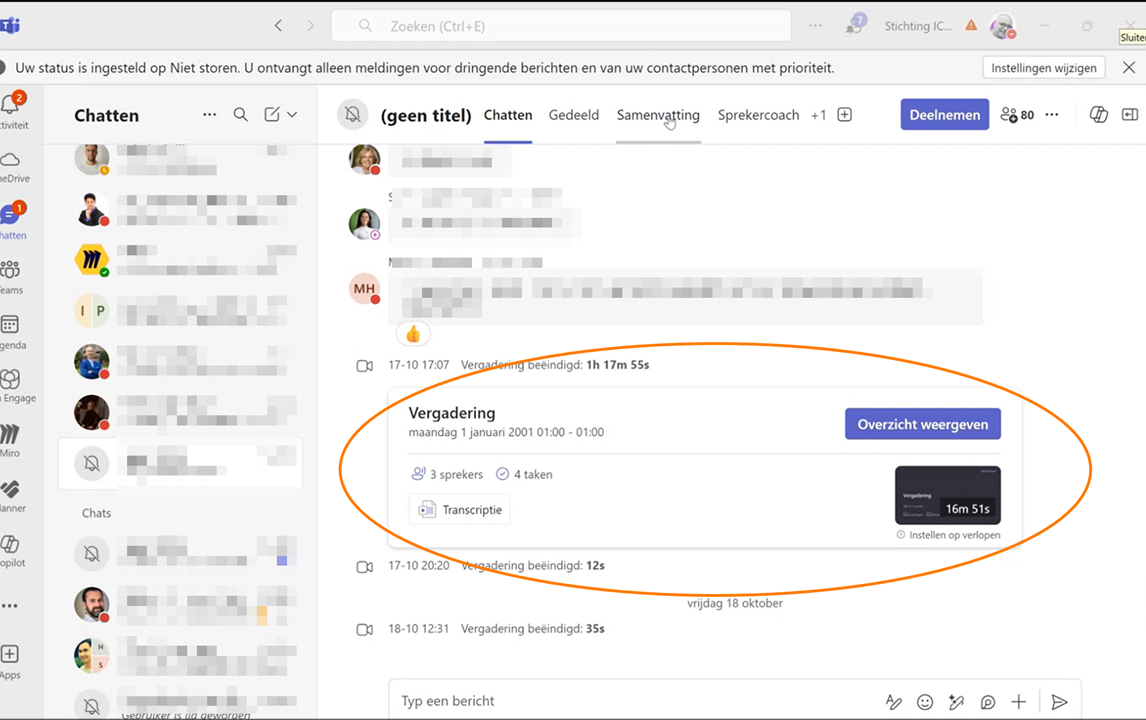Click the search icon in Chatten panel
Viewport: 1146px width, 720px height.
(240, 115)
